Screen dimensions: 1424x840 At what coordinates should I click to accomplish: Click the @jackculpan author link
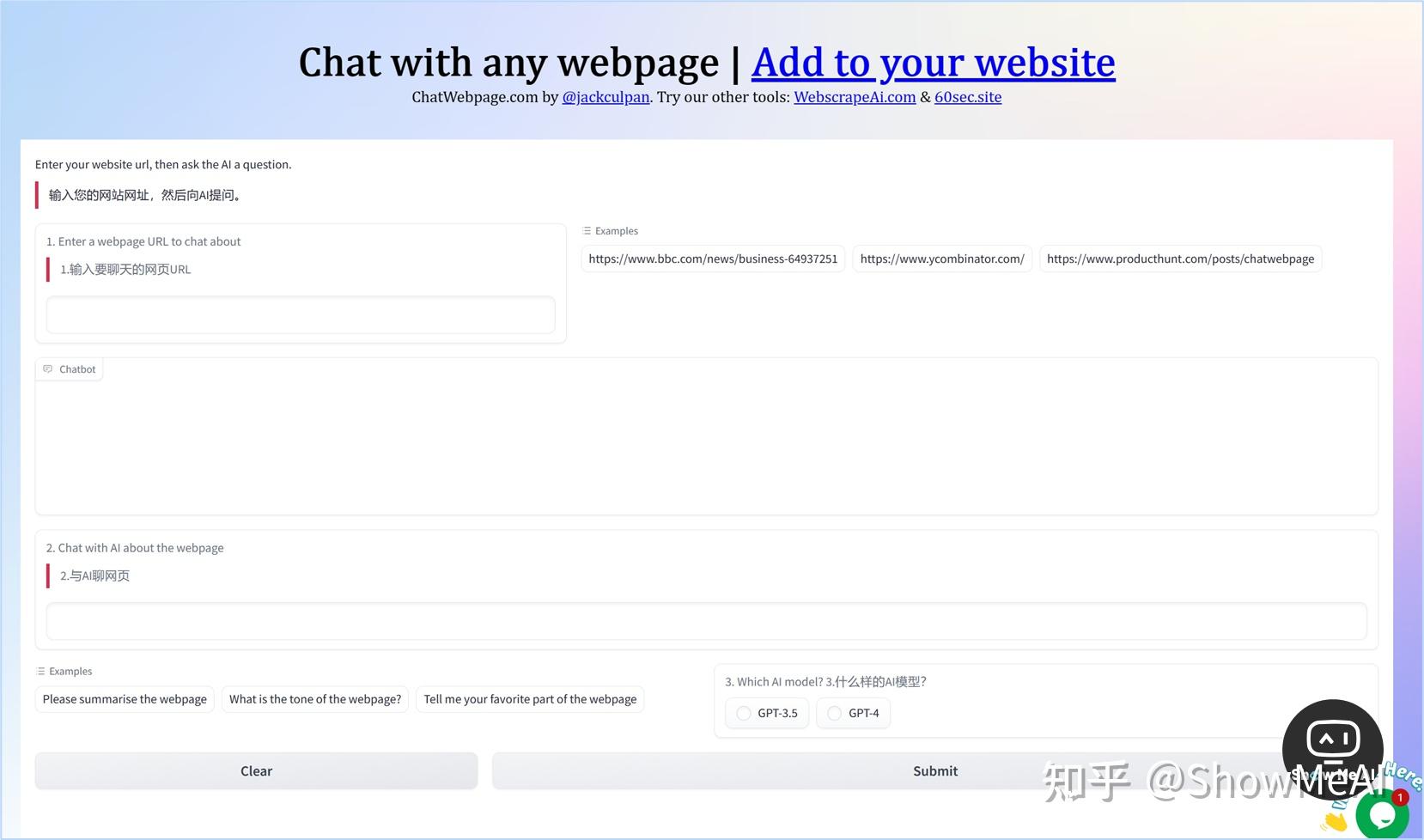pos(606,97)
